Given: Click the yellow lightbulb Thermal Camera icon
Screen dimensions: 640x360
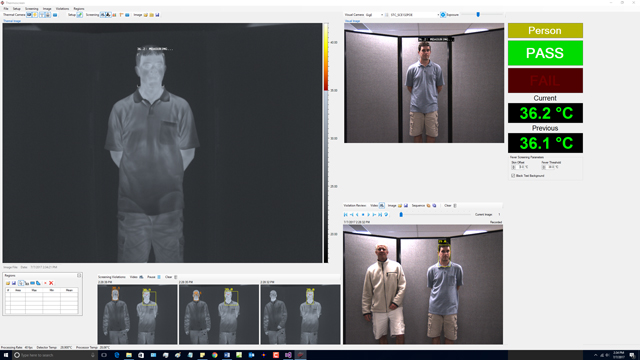Looking at the screenshot, I should [35, 15].
